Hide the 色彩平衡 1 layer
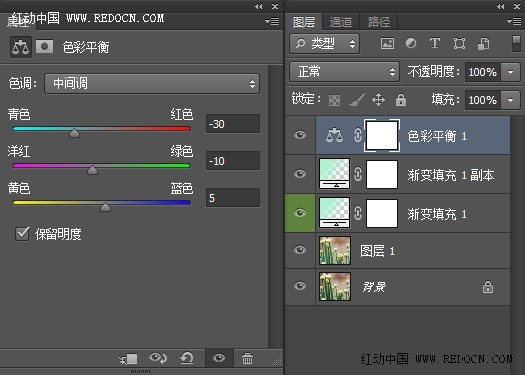The width and height of the screenshot is (525, 375). [300, 135]
